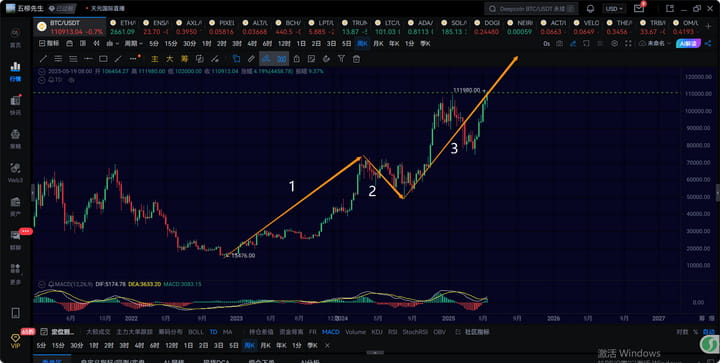
Task: Expand the 周期 period dropdown
Action: (x=134, y=44)
